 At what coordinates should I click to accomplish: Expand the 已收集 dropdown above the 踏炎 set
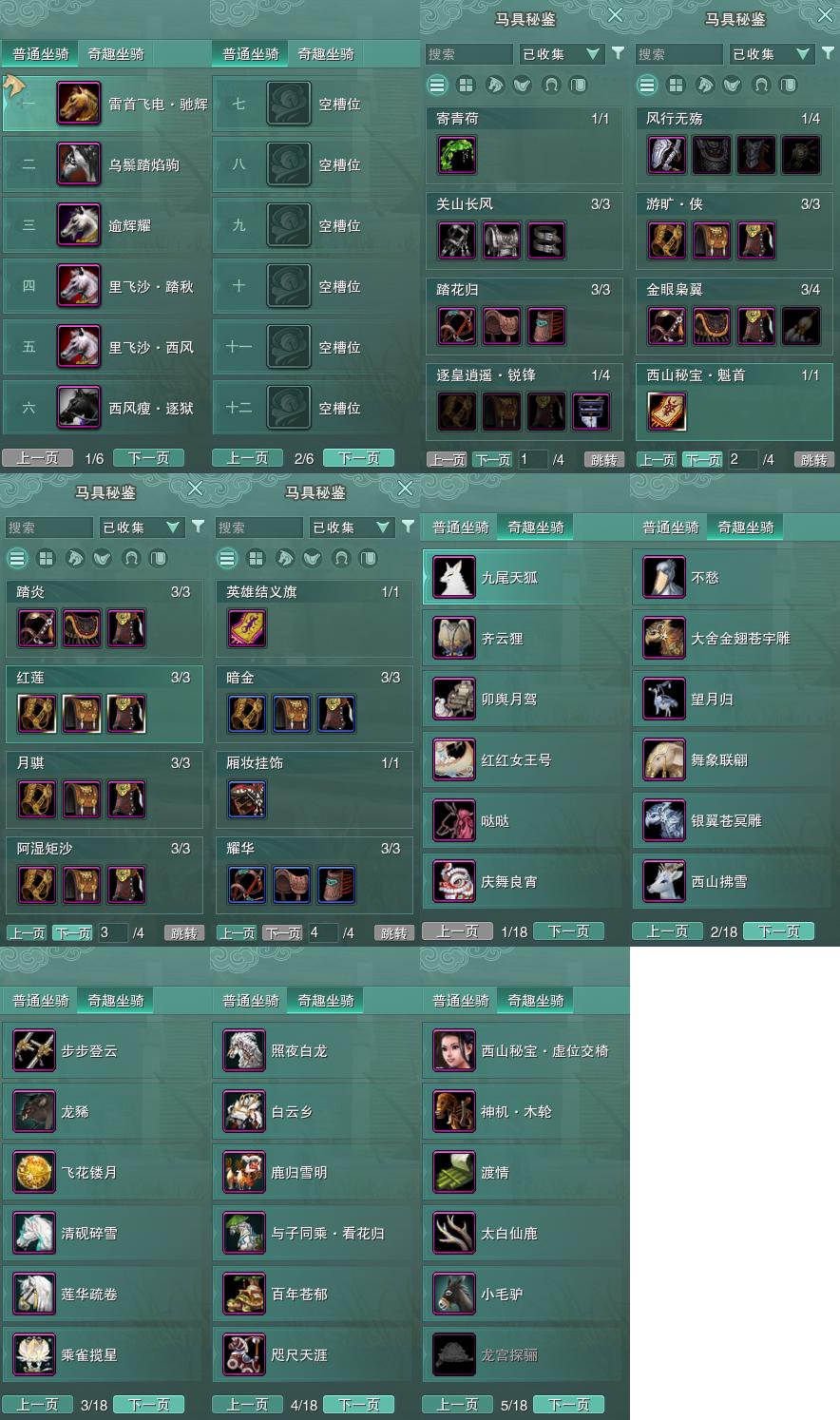point(141,528)
